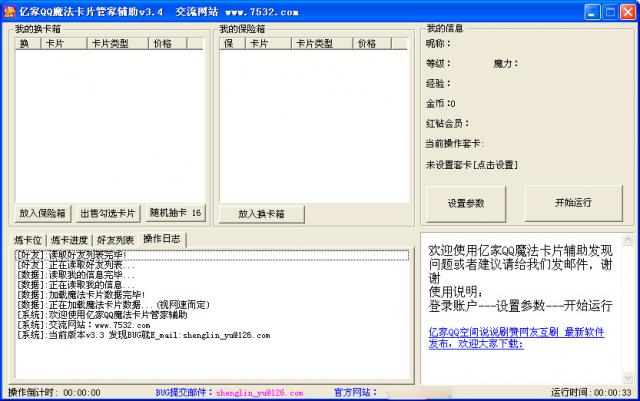Click the maximize button in title bar
Viewport: 640px width, 401px height.
click(608, 11)
